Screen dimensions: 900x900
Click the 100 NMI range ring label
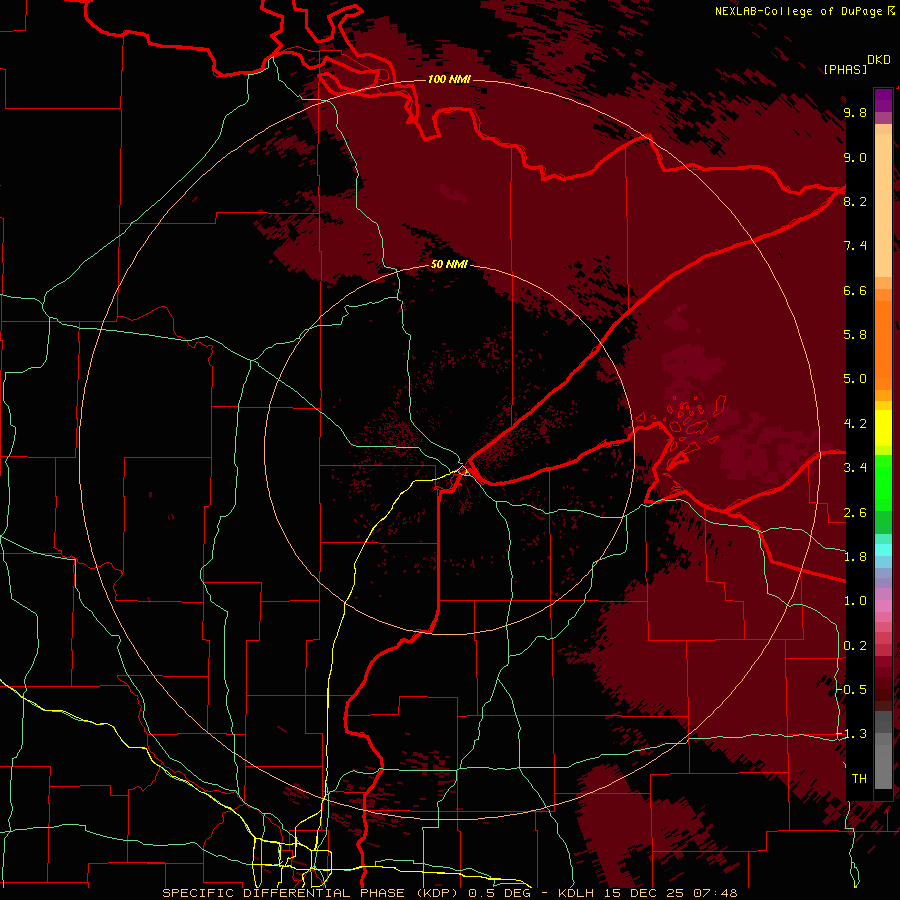click(449, 79)
